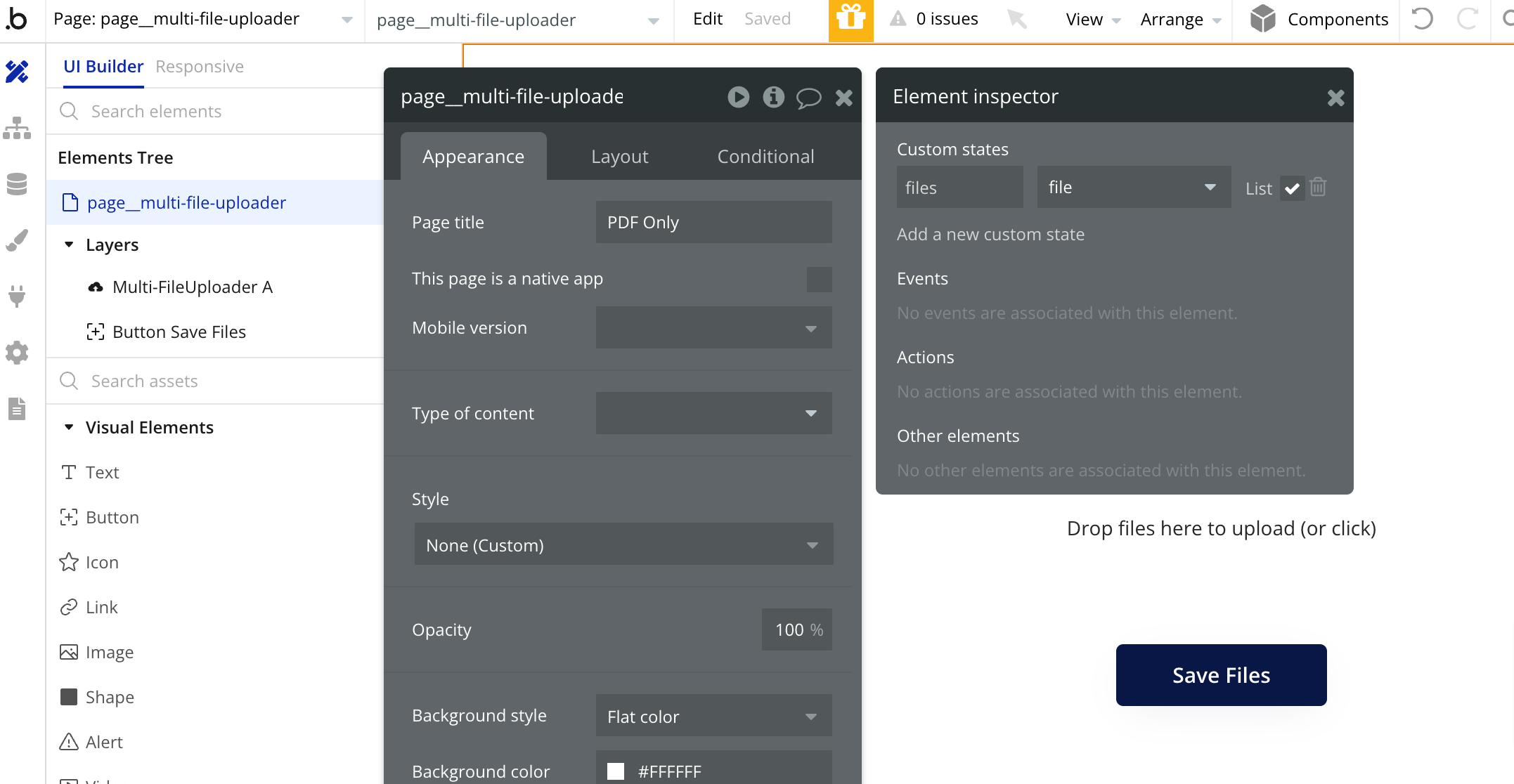Screen dimensions: 1514x784
Task: Delete the files custom state
Action: coord(1318,187)
